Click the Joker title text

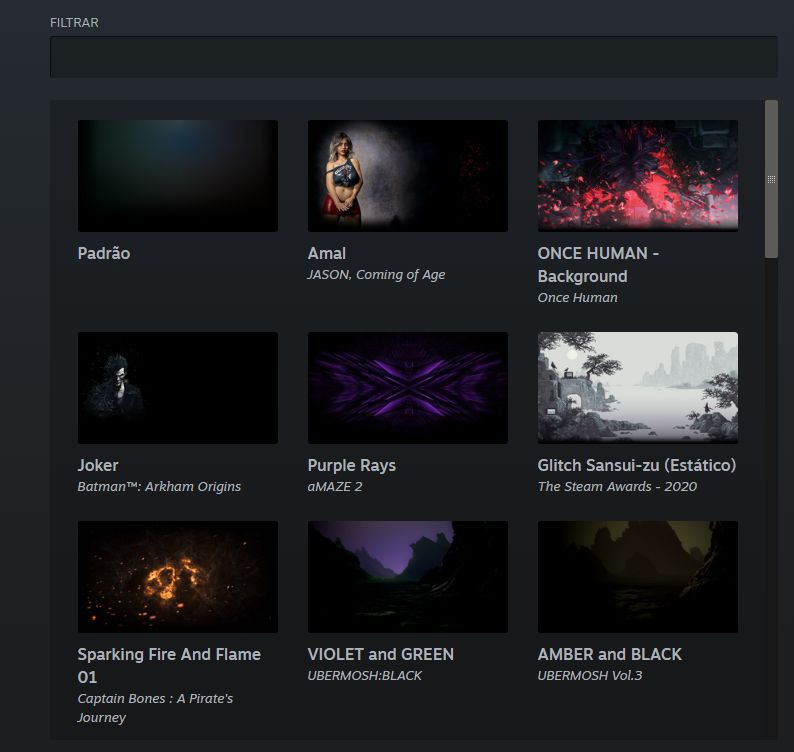pyautogui.click(x=98, y=465)
